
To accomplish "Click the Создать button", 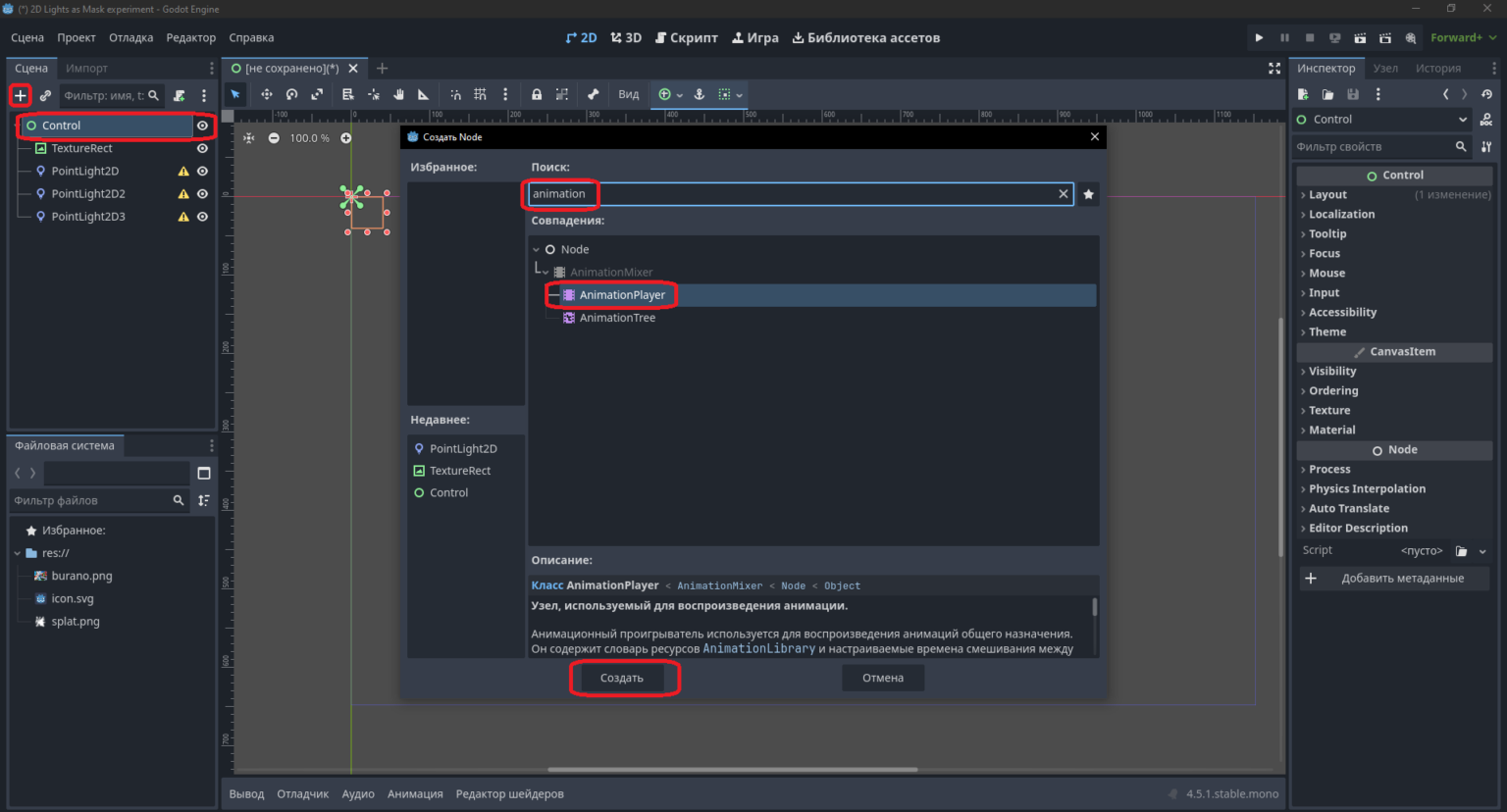I will (x=622, y=678).
